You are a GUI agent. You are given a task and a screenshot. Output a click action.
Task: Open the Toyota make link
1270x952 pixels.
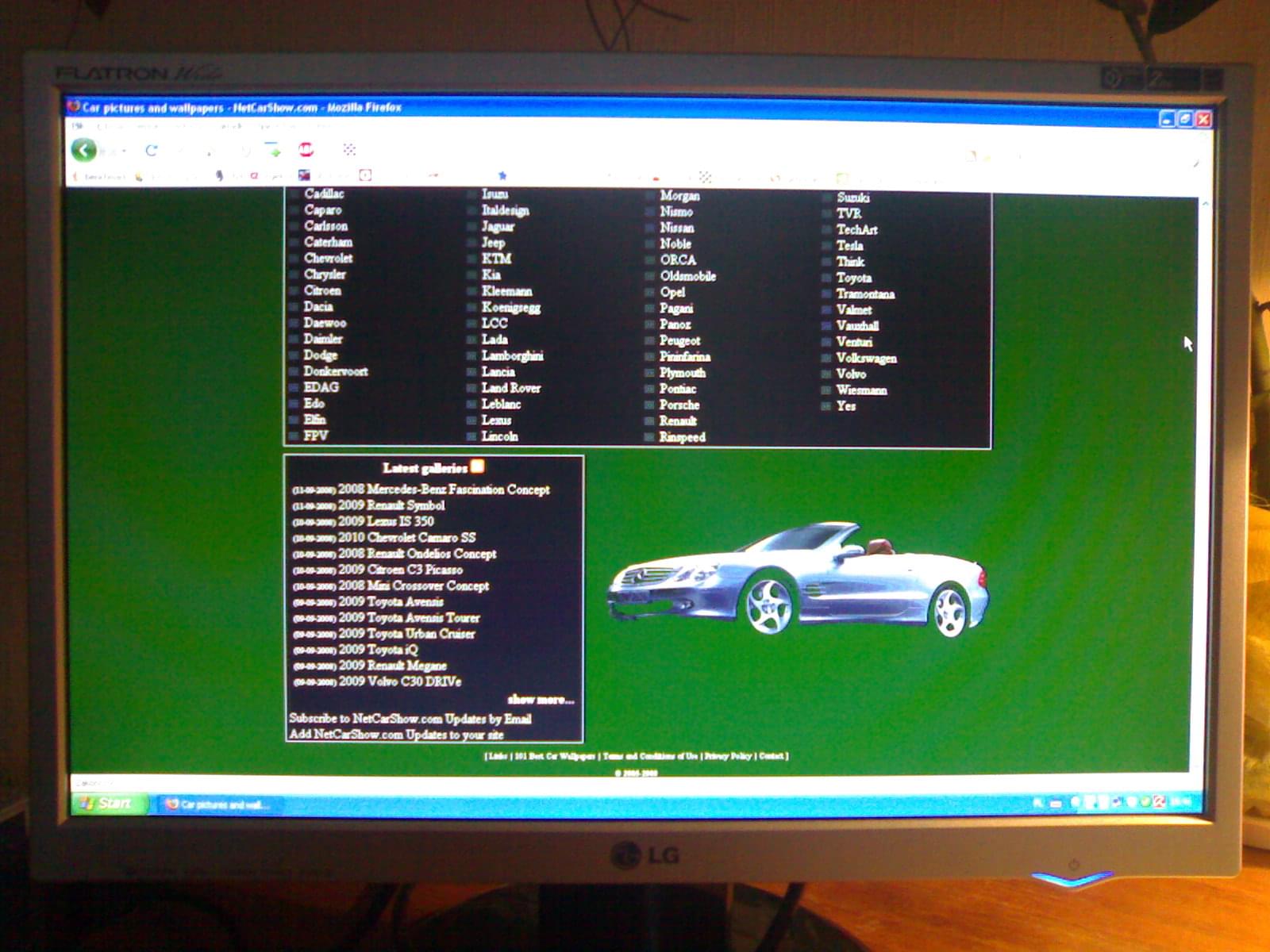[853, 278]
